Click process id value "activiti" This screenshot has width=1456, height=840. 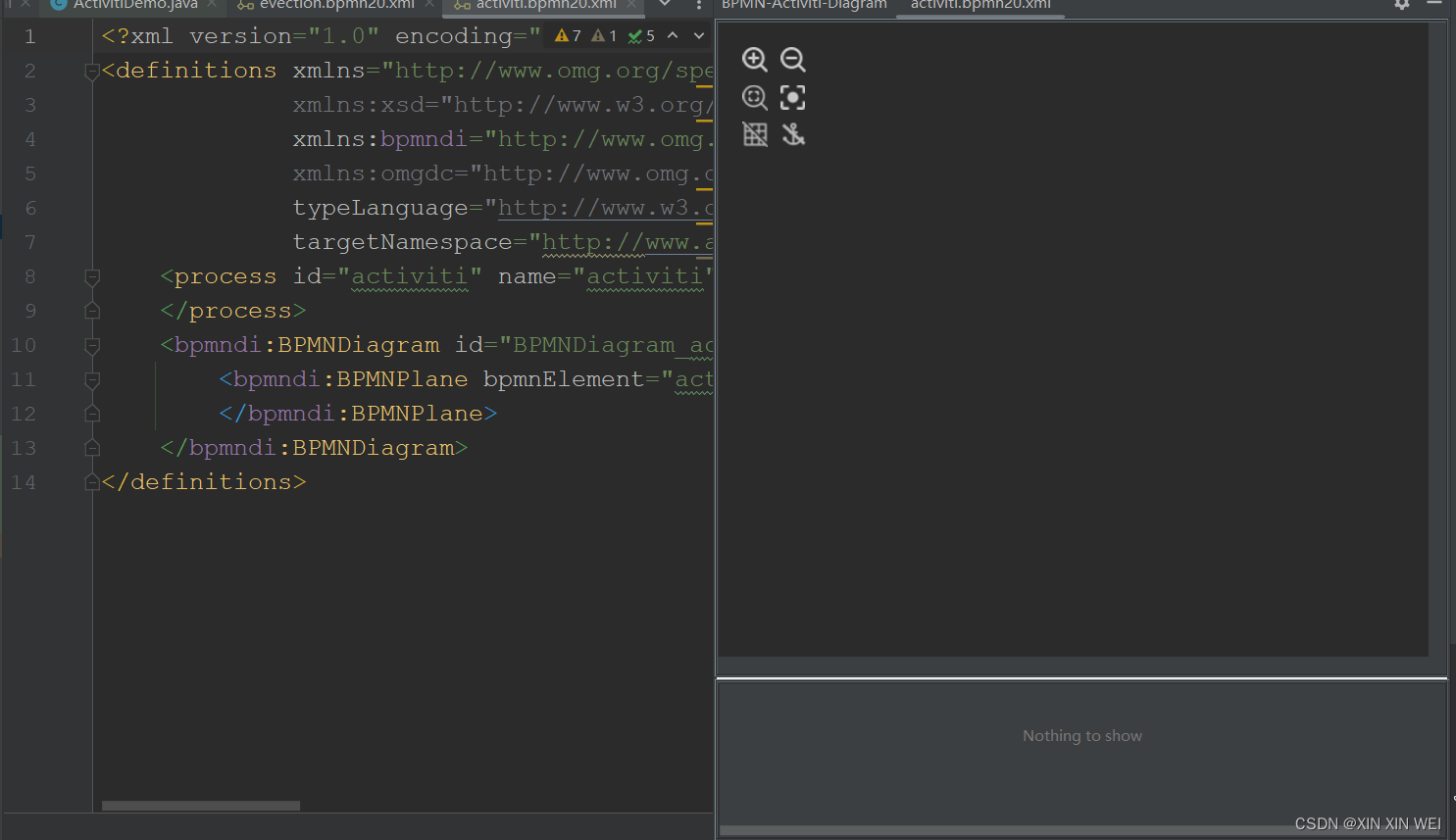pos(410,276)
